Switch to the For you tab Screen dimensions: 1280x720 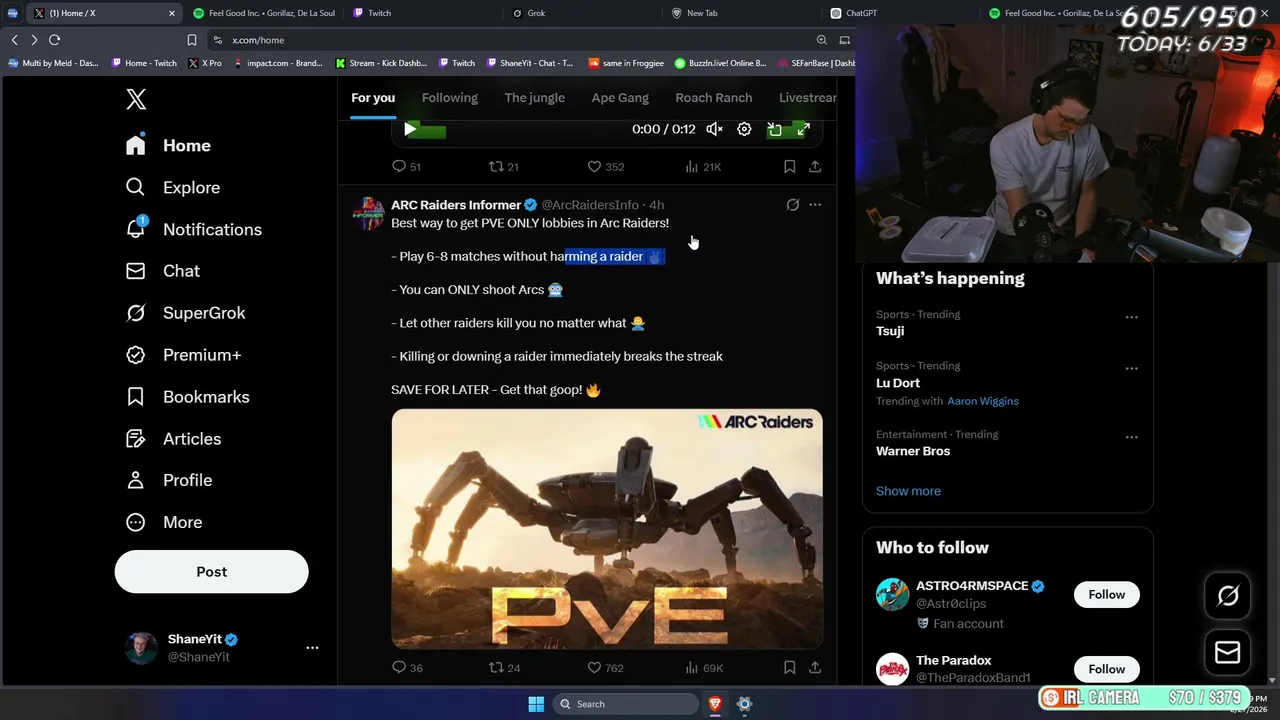[x=373, y=98]
